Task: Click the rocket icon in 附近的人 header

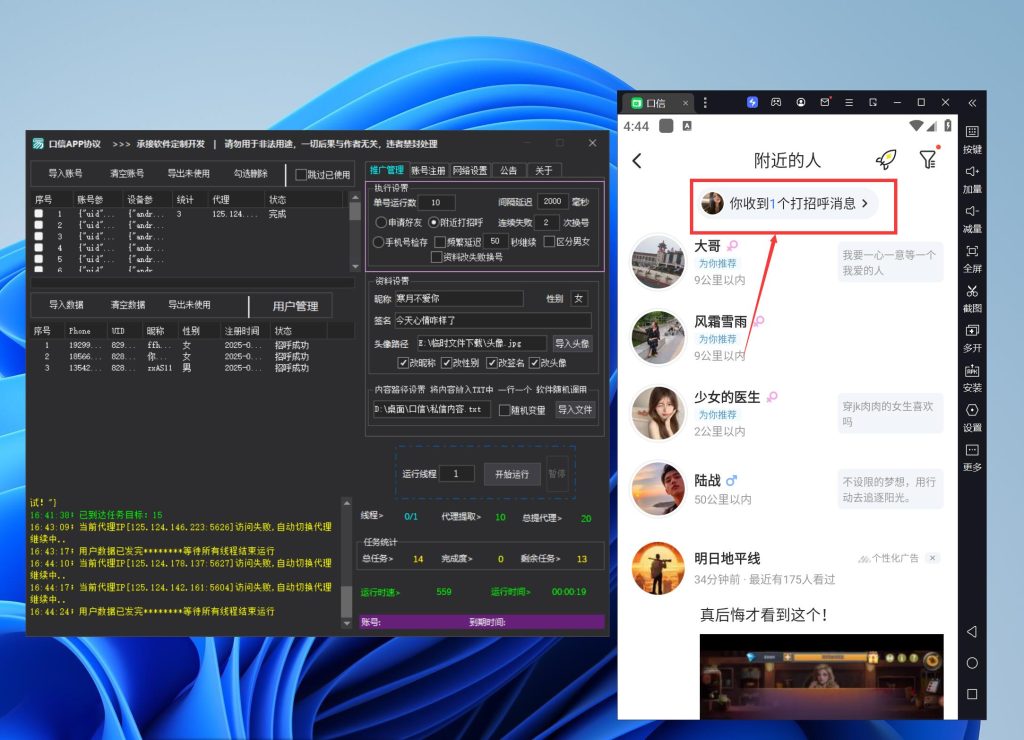Action: 885,160
